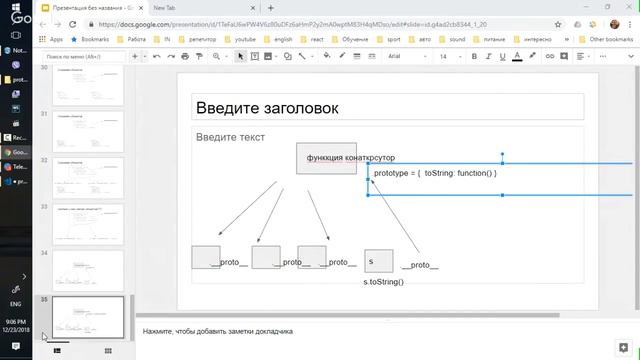Select slide 34 thumbnail
The image size is (640, 360).
(88, 271)
